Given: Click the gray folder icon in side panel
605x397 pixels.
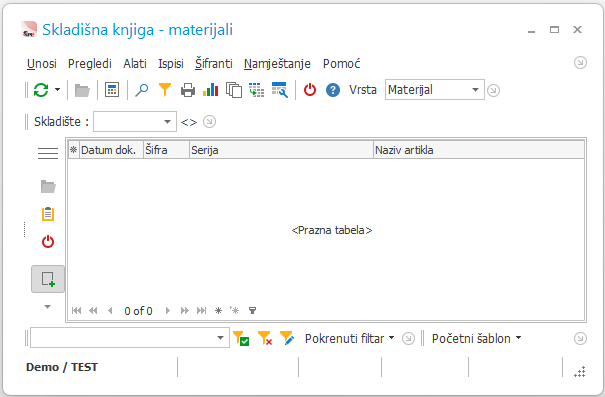Looking at the screenshot, I should pos(48,186).
